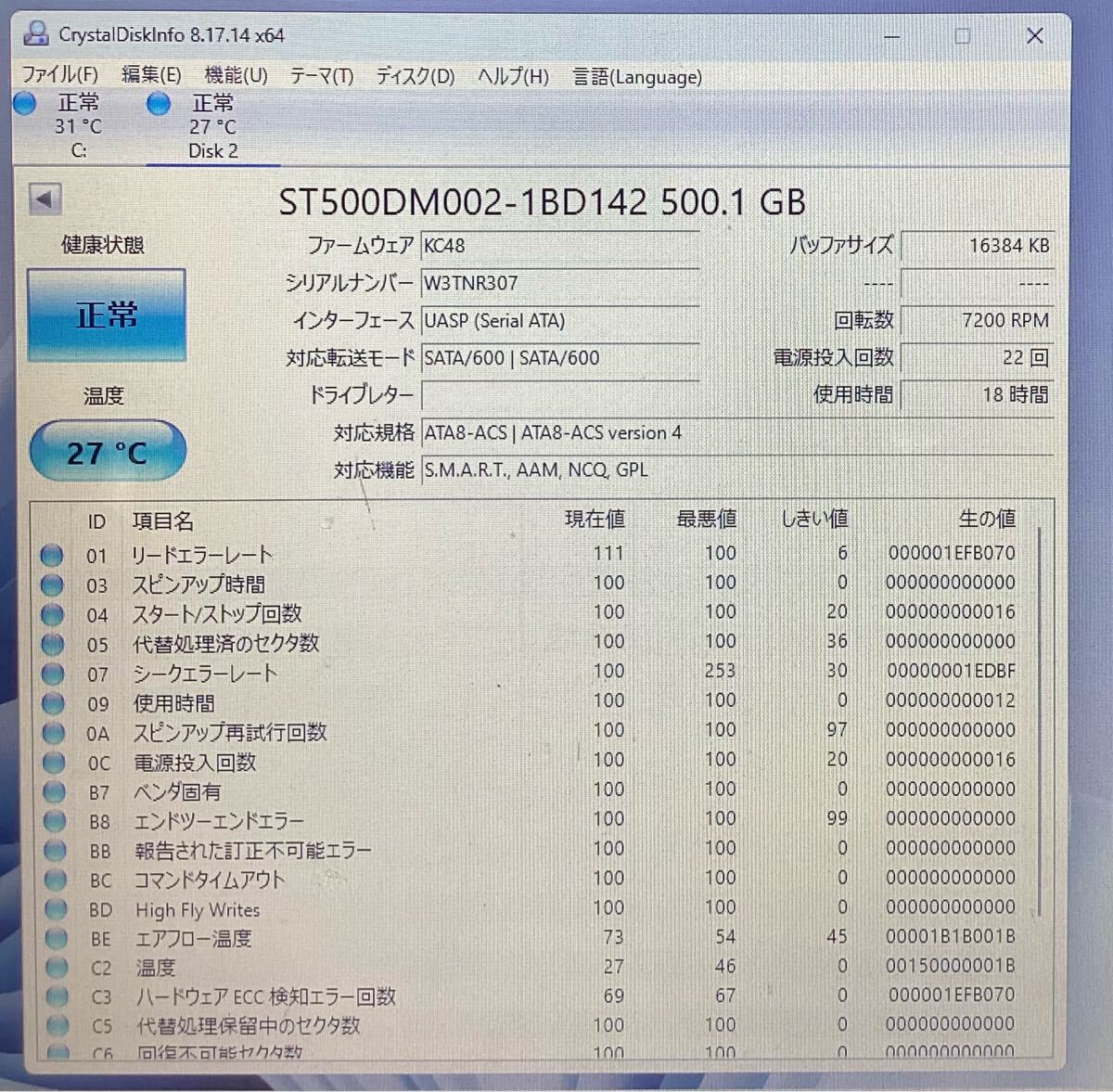Select the エアフロー温度 attribute name

(194, 939)
